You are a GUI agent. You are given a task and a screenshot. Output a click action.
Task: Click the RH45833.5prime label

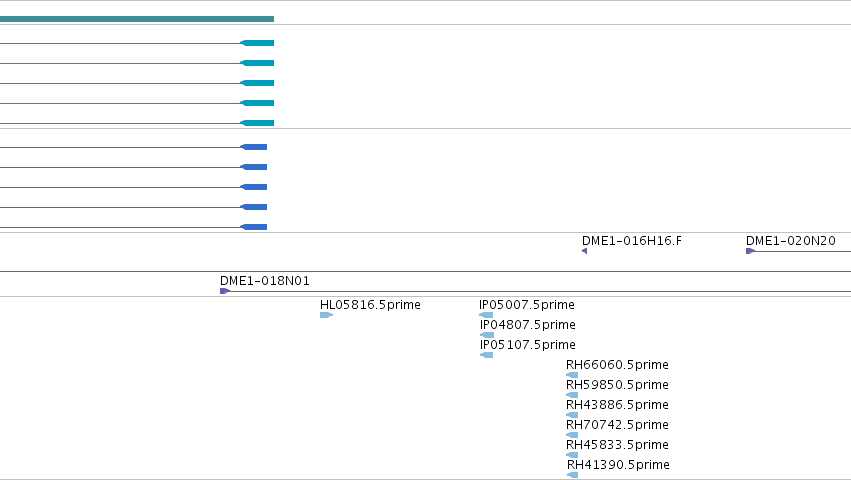click(617, 445)
